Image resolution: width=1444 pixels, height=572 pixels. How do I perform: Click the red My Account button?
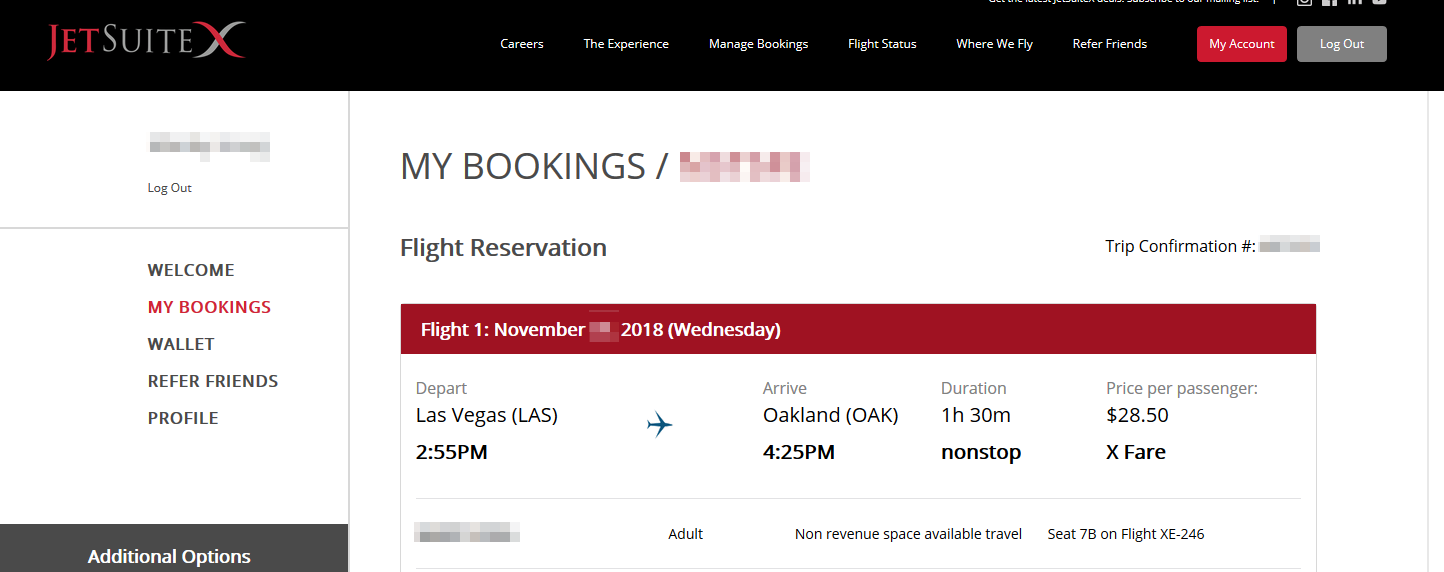coord(1242,44)
